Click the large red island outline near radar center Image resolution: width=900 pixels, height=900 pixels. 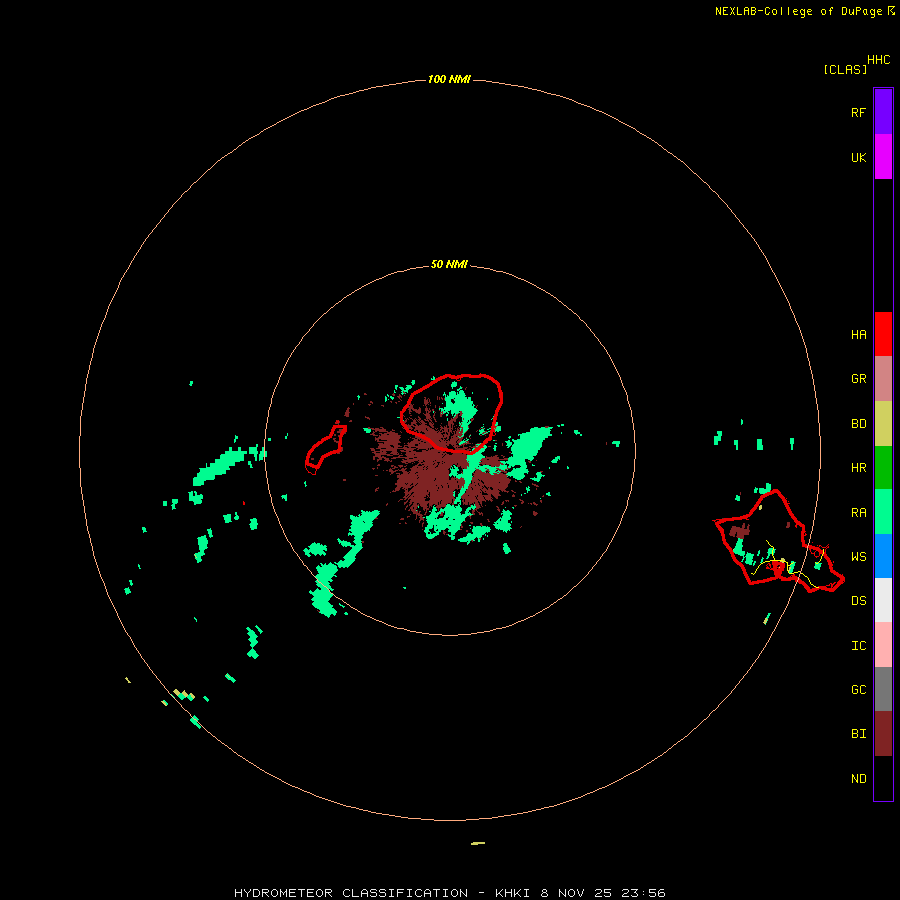451,413
